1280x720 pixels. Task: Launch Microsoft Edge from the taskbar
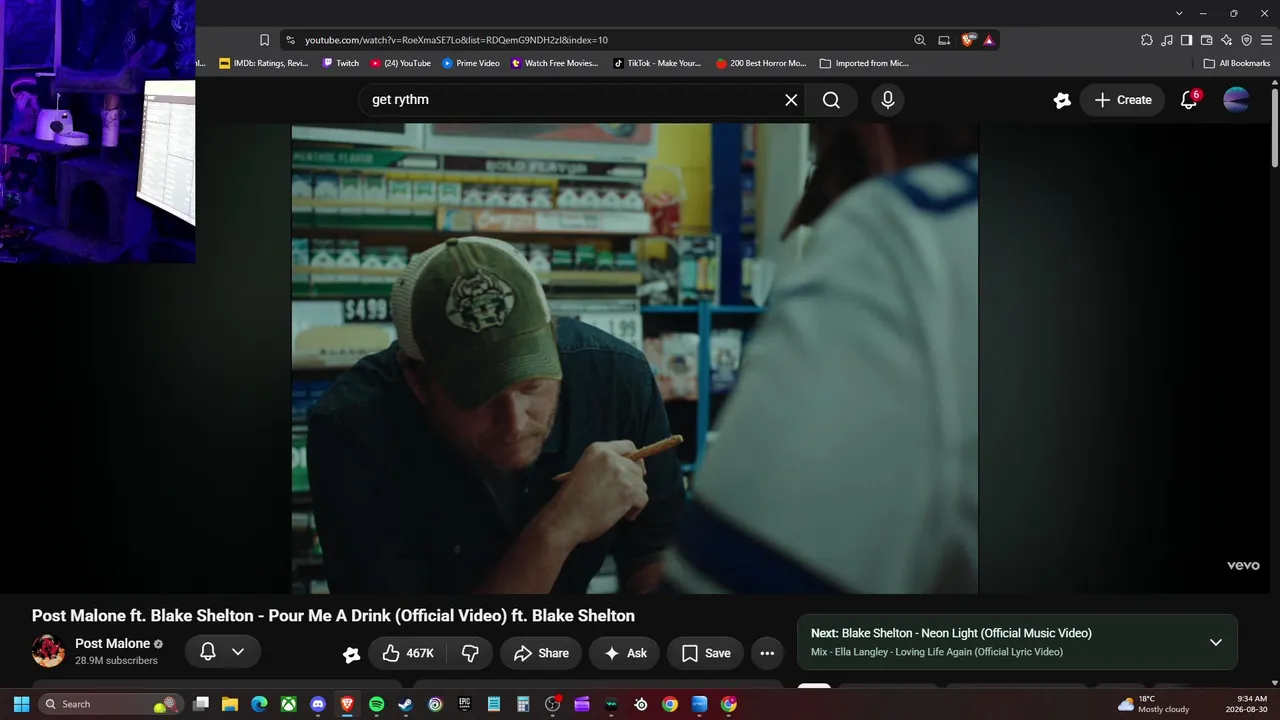259,704
